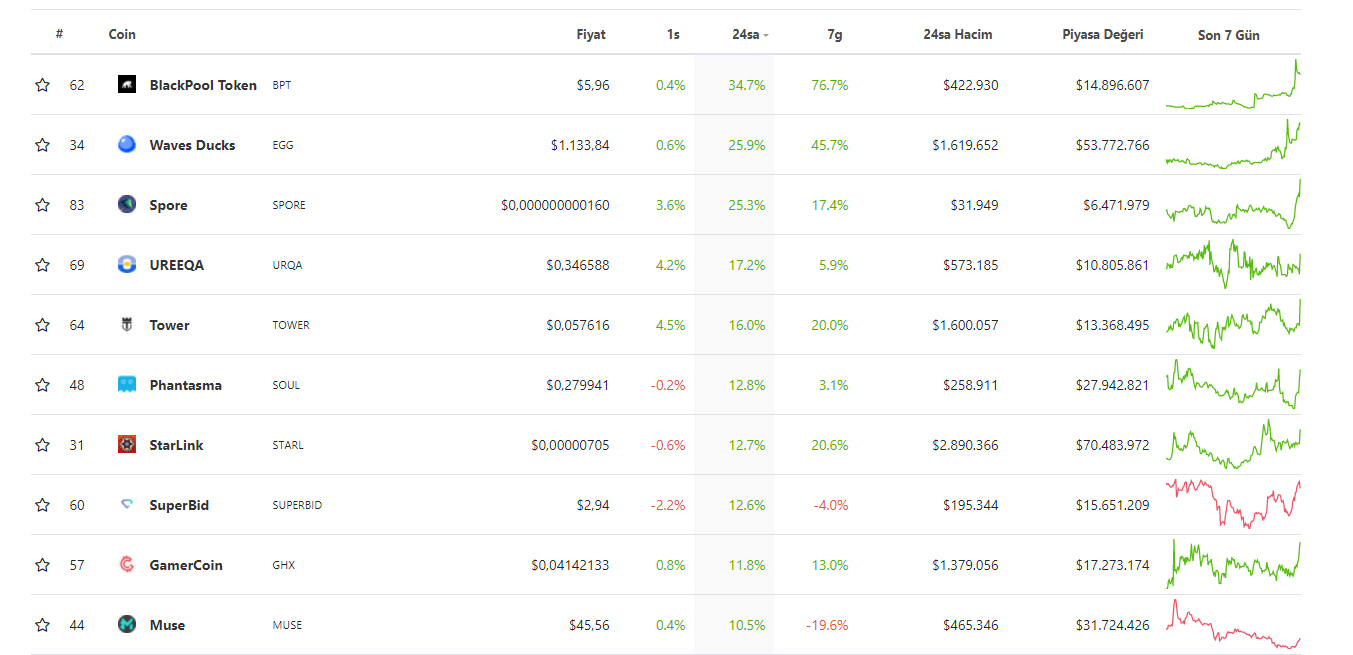Click the SUPERBID ticker symbol
Image resolution: width=1353 pixels, height=655 pixels.
(x=297, y=505)
